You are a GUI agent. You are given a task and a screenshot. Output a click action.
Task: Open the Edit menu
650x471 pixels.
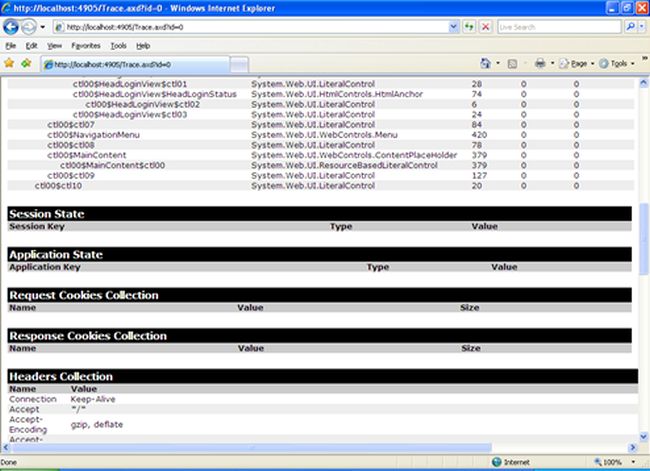[32, 46]
